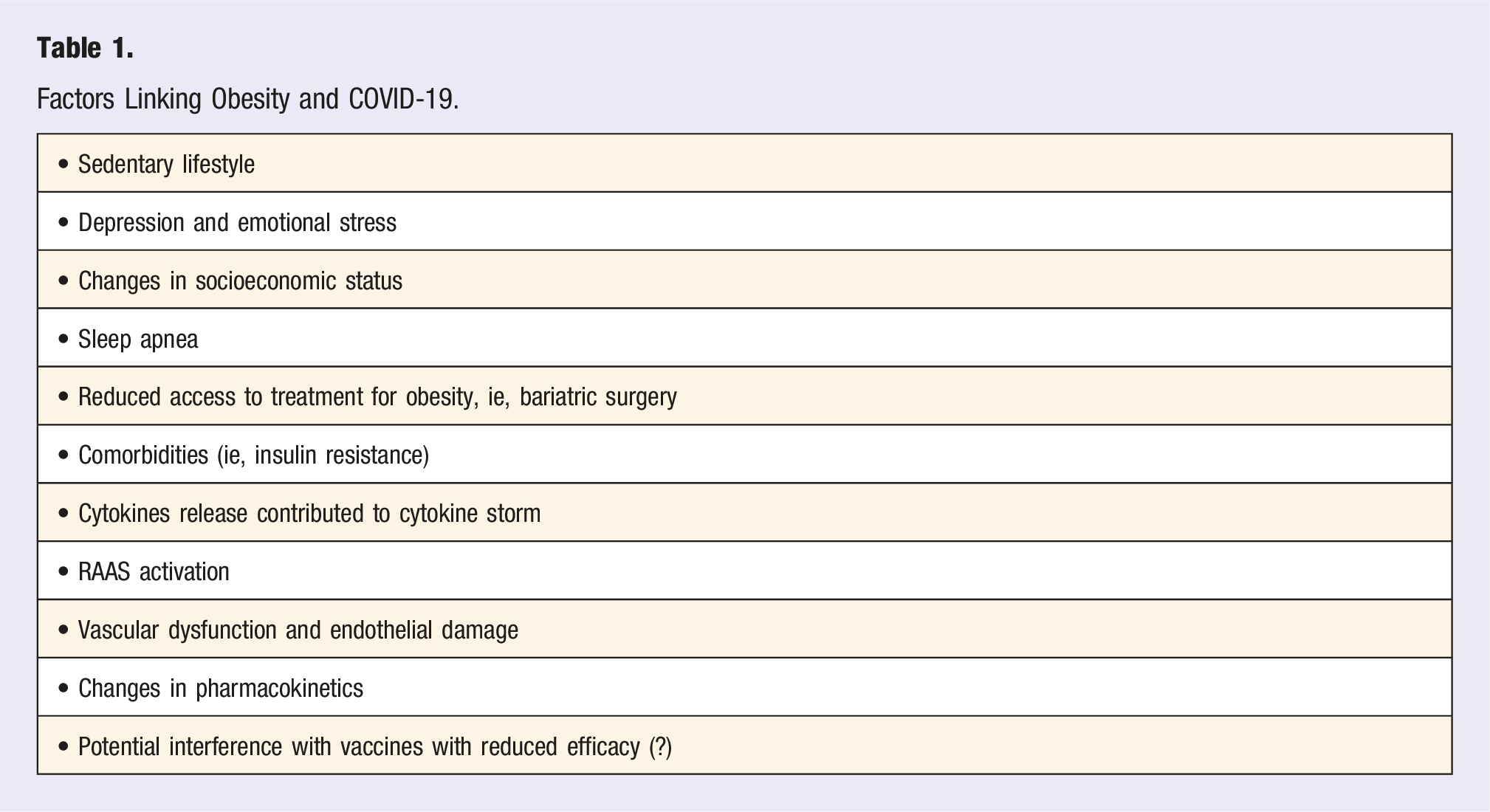
Task: Click the bullet before 'Changes in pharmacokinetics'
Action: pyautogui.click(x=63, y=688)
